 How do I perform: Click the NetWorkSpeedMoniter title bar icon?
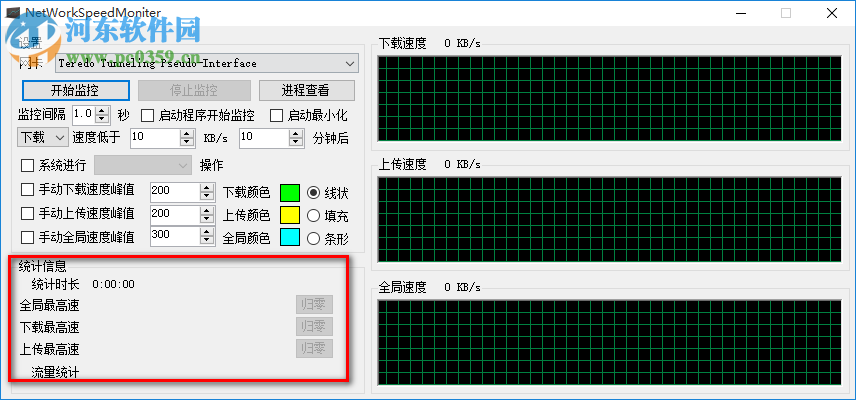[12, 12]
